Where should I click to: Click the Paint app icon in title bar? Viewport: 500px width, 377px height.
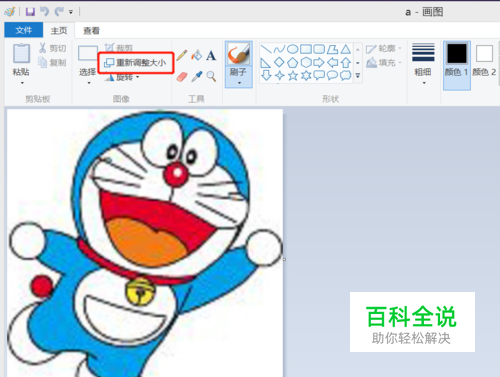point(10,12)
